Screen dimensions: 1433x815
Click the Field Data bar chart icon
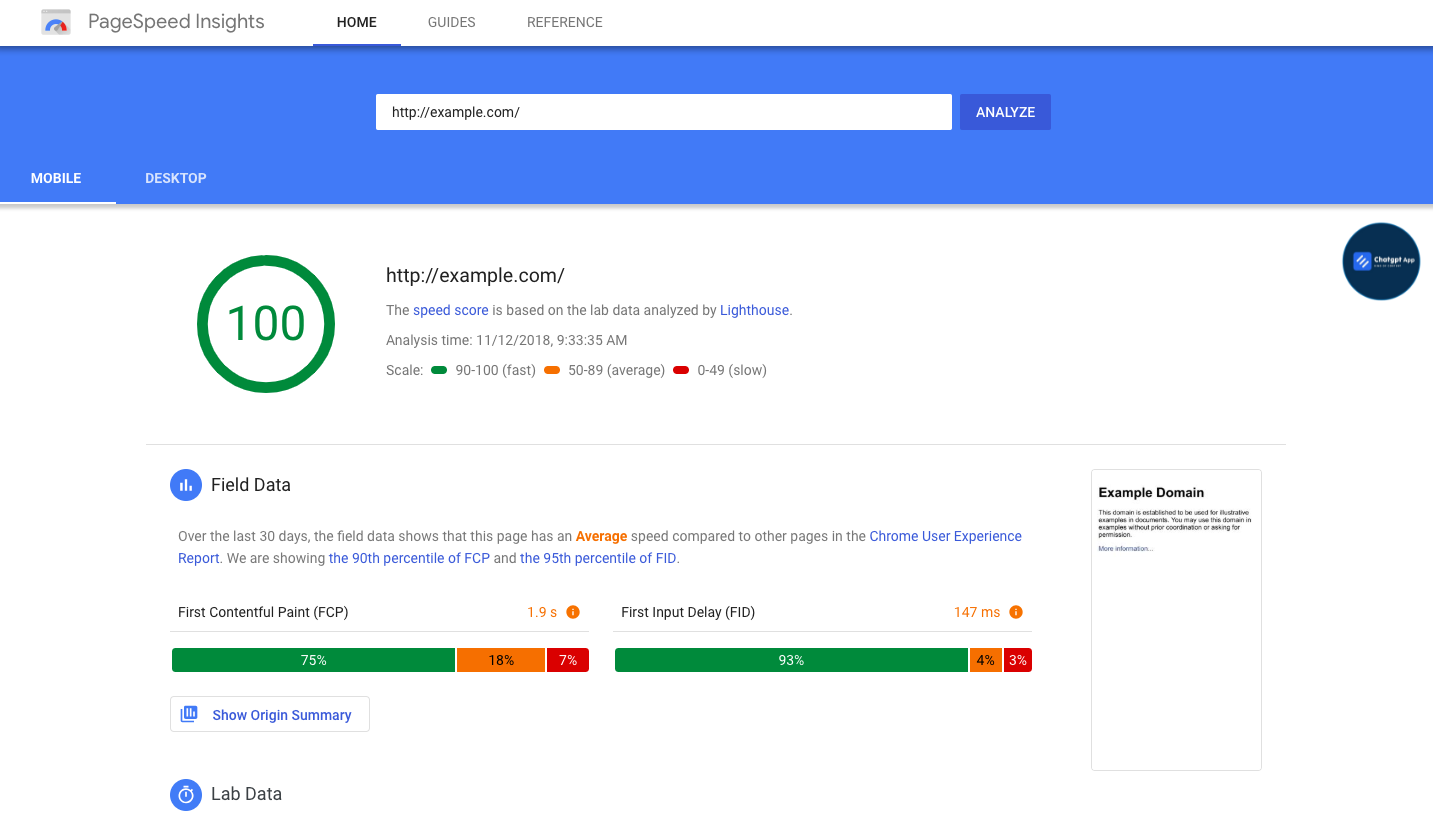(185, 485)
